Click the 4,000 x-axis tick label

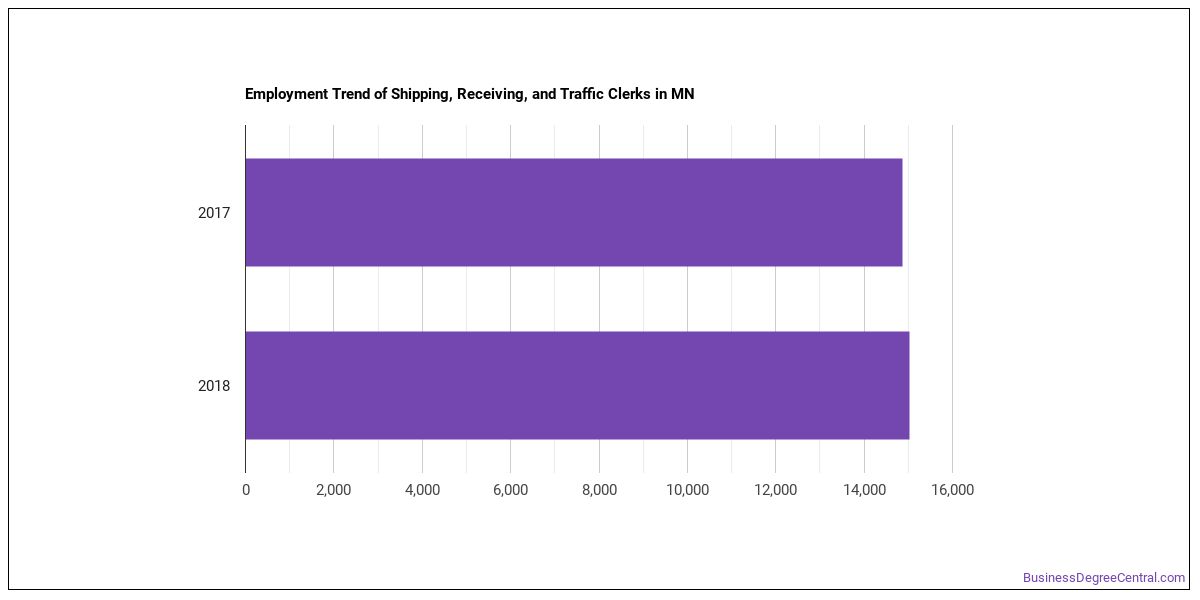422,490
